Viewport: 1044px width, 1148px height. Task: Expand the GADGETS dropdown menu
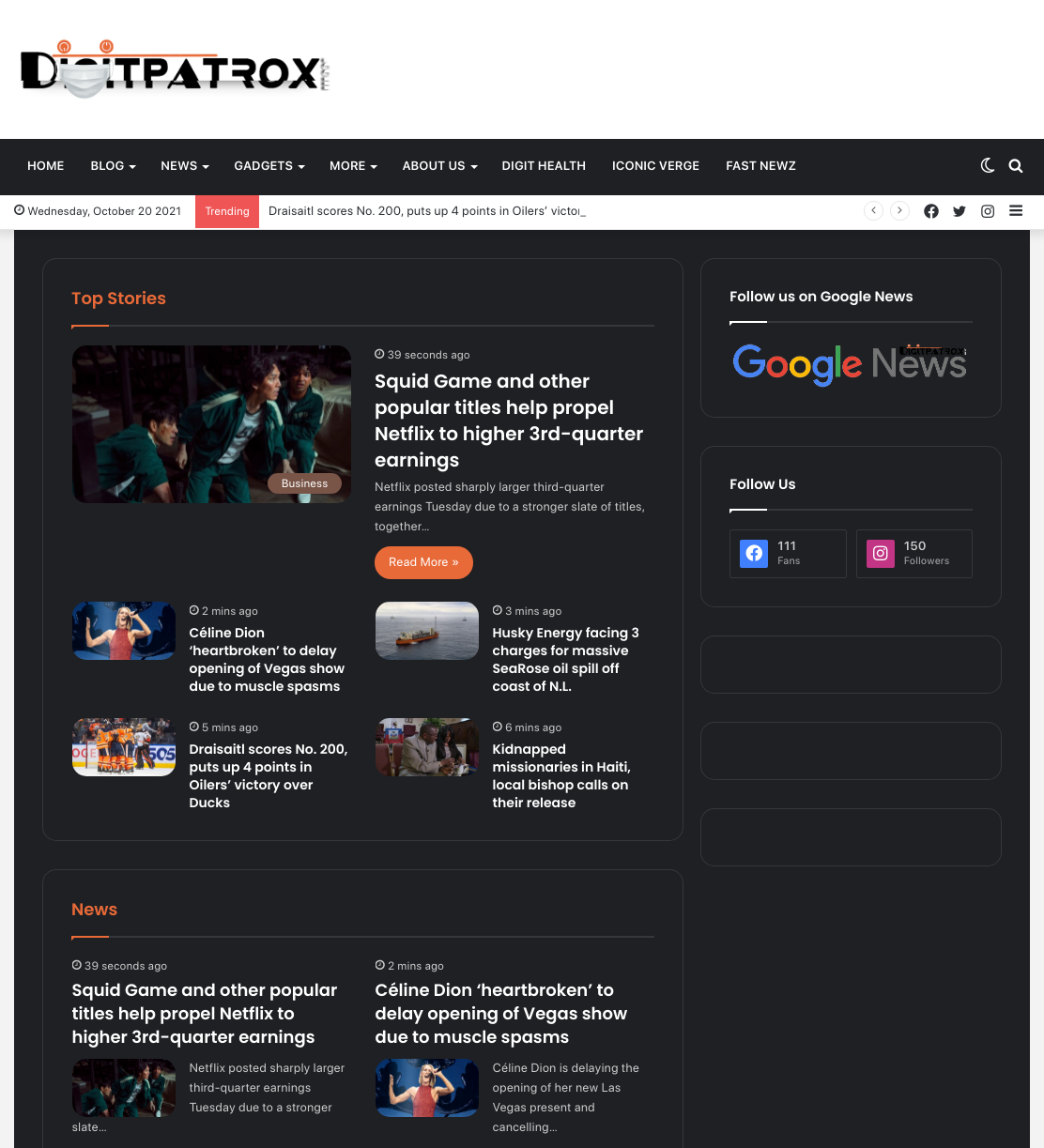[269, 166]
